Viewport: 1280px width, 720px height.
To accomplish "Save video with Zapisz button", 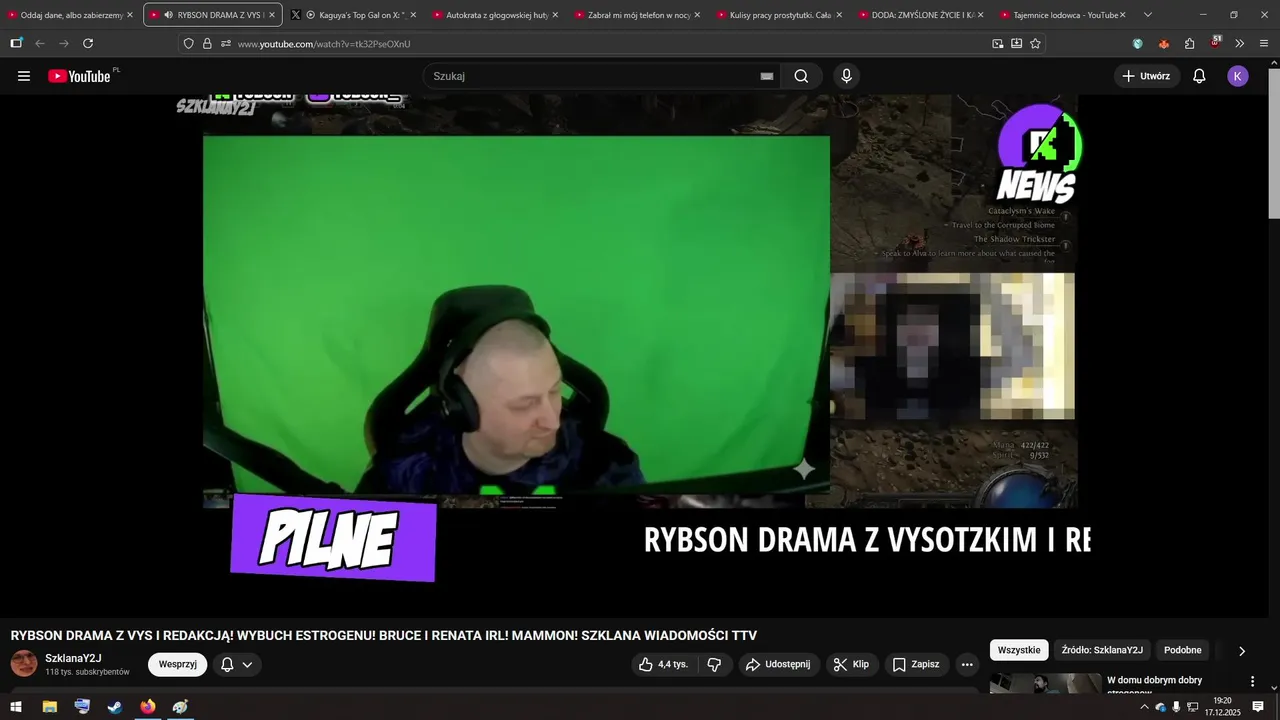I will (x=916, y=664).
